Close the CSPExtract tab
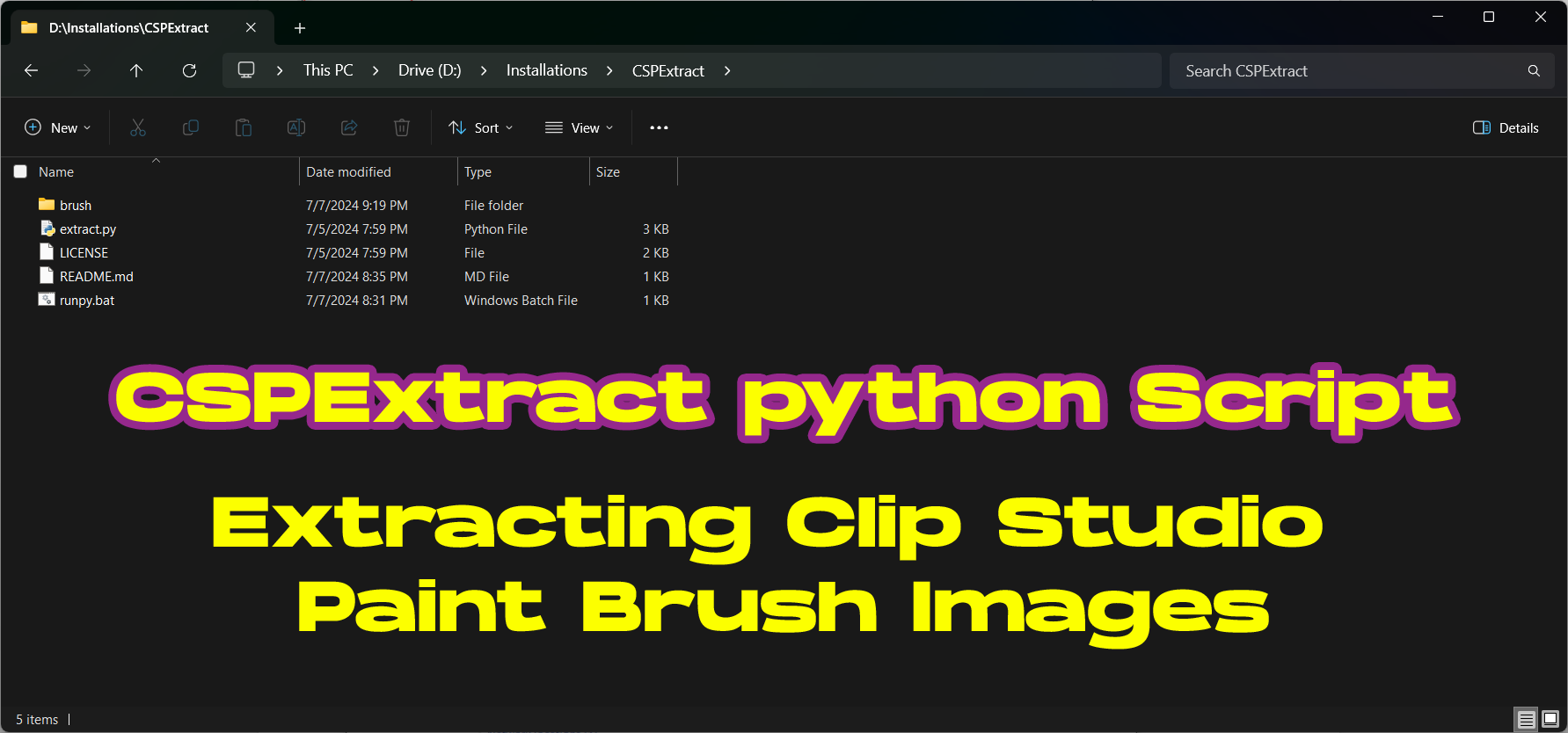 point(251,27)
